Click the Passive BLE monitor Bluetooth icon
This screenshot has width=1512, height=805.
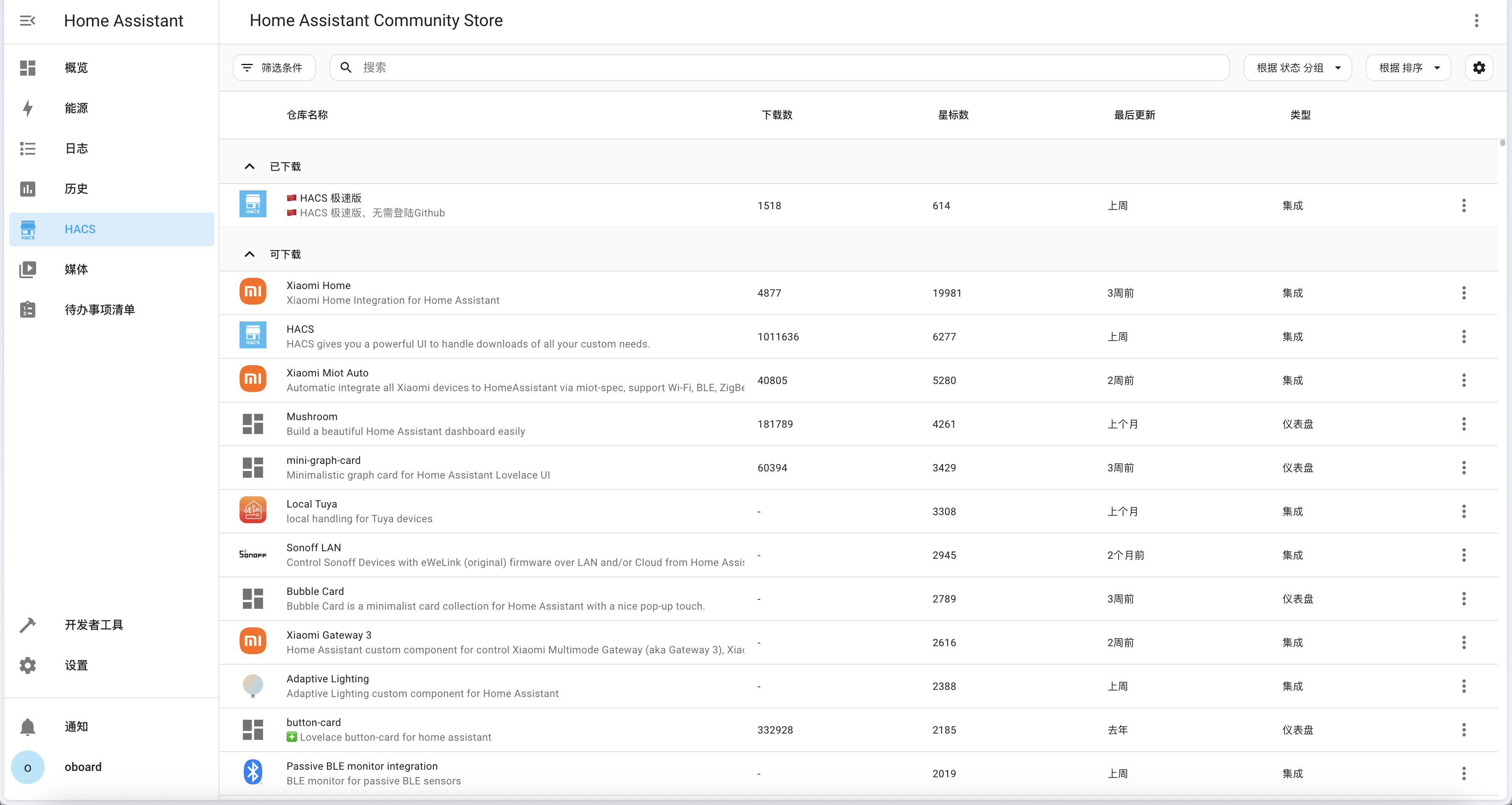pos(253,773)
